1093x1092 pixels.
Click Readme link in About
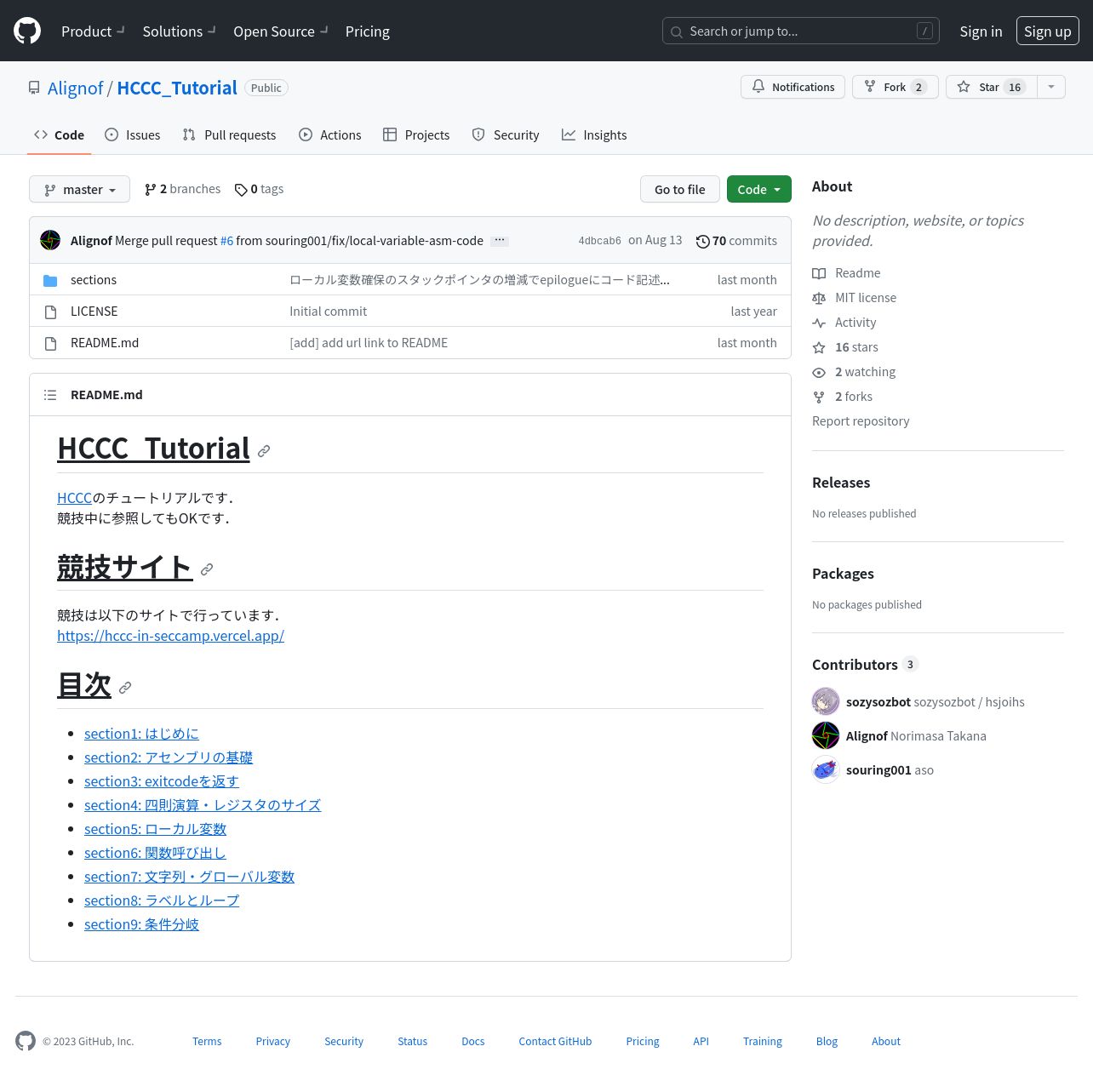pyautogui.click(x=846, y=273)
